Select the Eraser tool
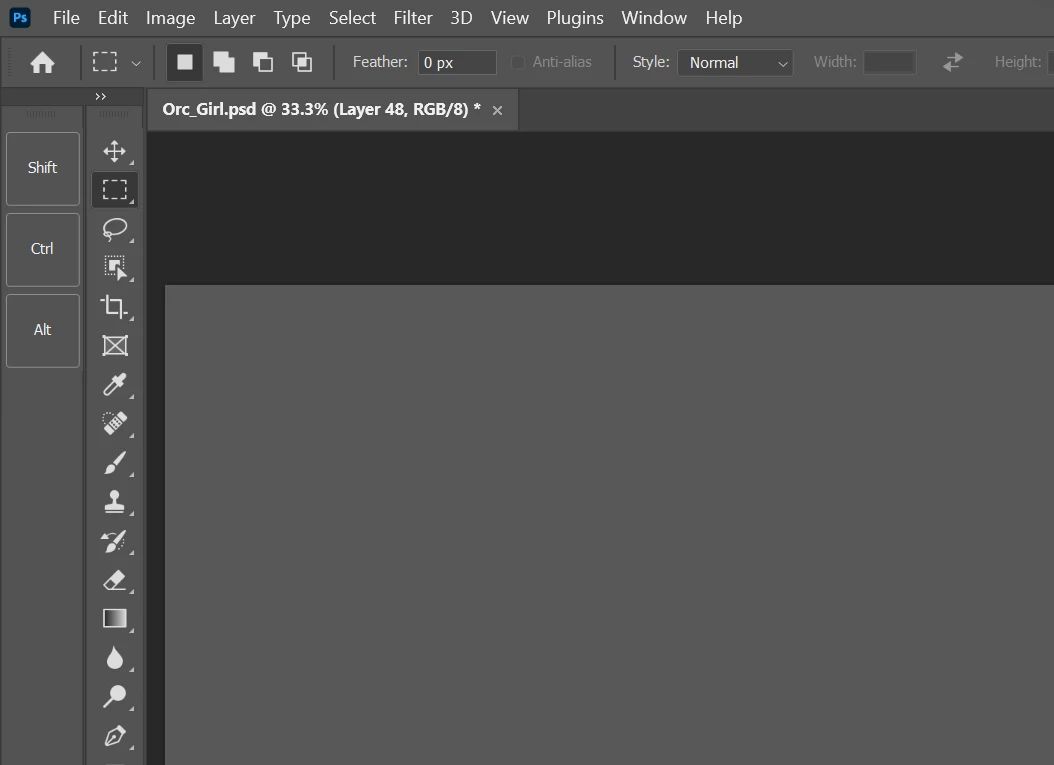 [x=115, y=580]
